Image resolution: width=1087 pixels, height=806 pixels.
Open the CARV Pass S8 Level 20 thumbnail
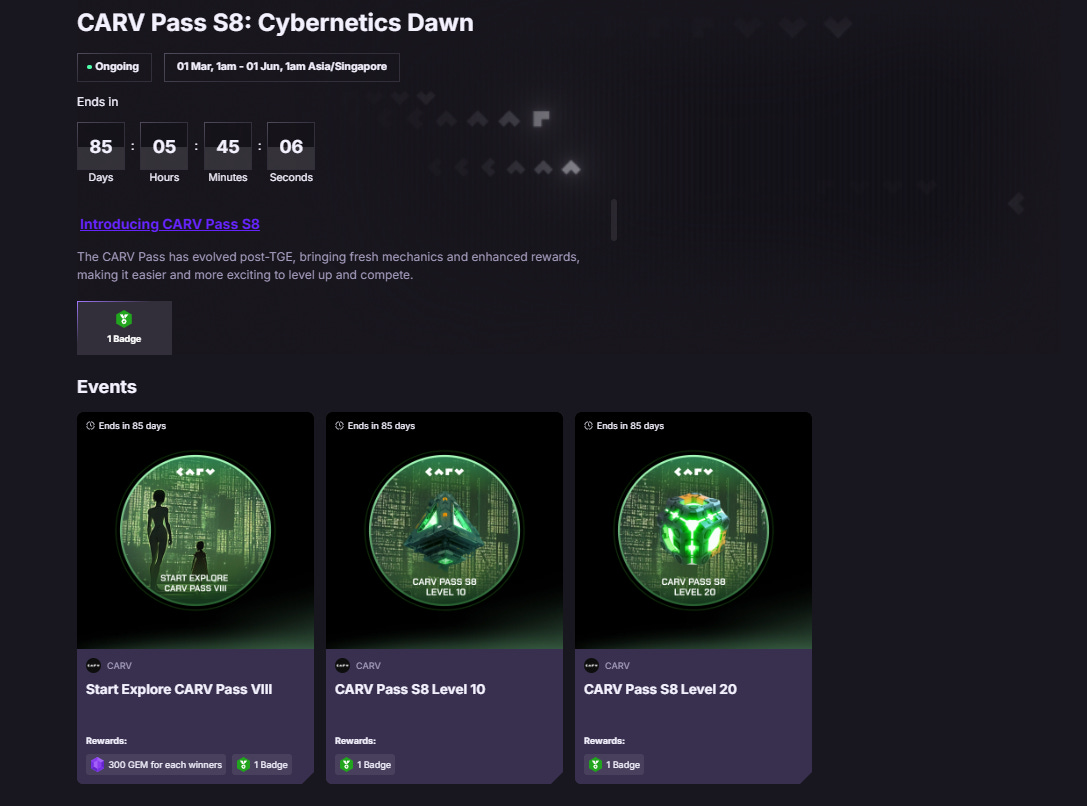(693, 531)
